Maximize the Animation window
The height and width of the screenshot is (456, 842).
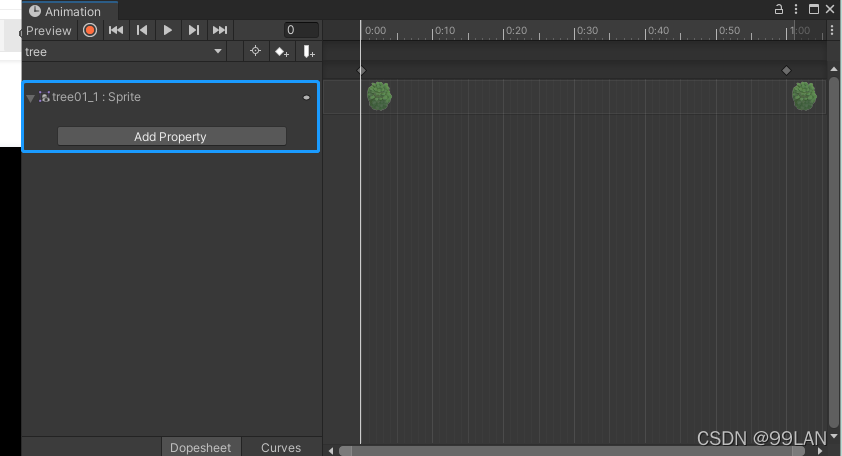coord(814,9)
